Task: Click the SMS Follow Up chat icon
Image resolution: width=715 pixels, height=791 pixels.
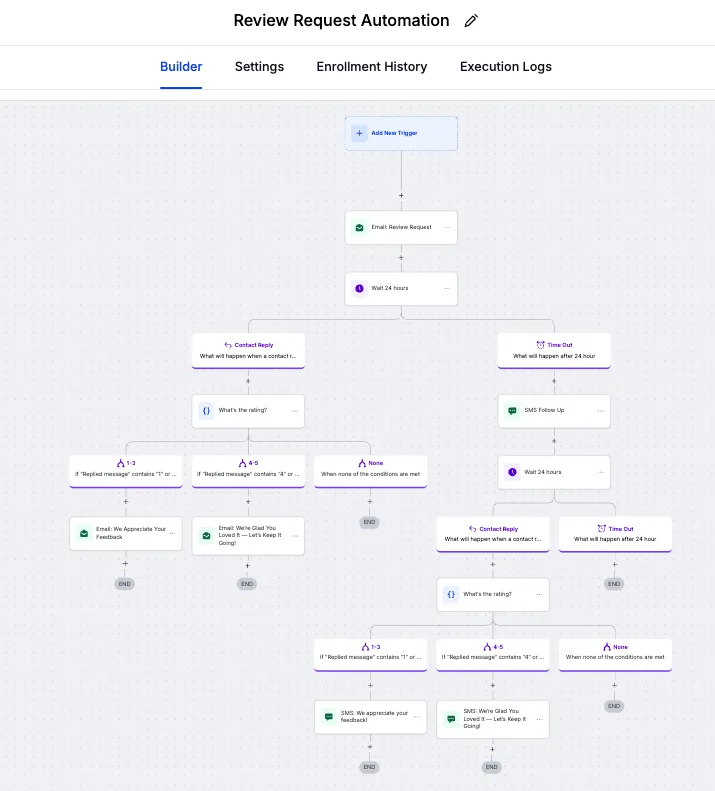Action: (x=512, y=410)
